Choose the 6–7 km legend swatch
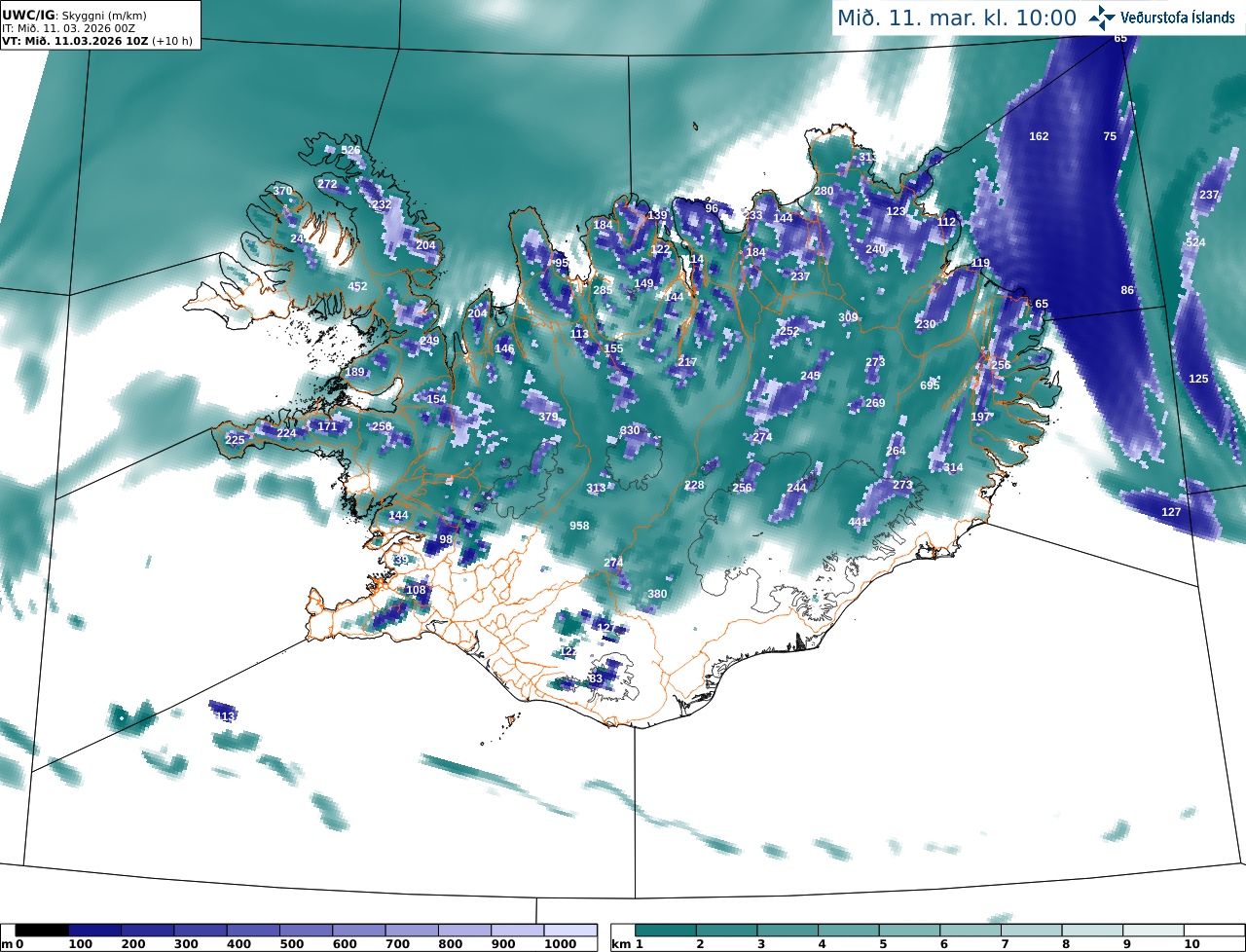 coord(971,931)
